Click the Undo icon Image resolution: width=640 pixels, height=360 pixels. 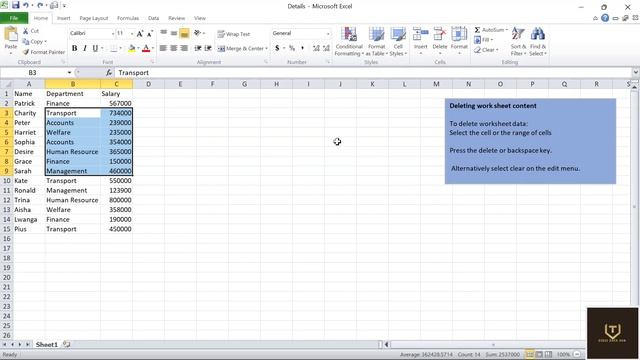(x=27, y=5)
